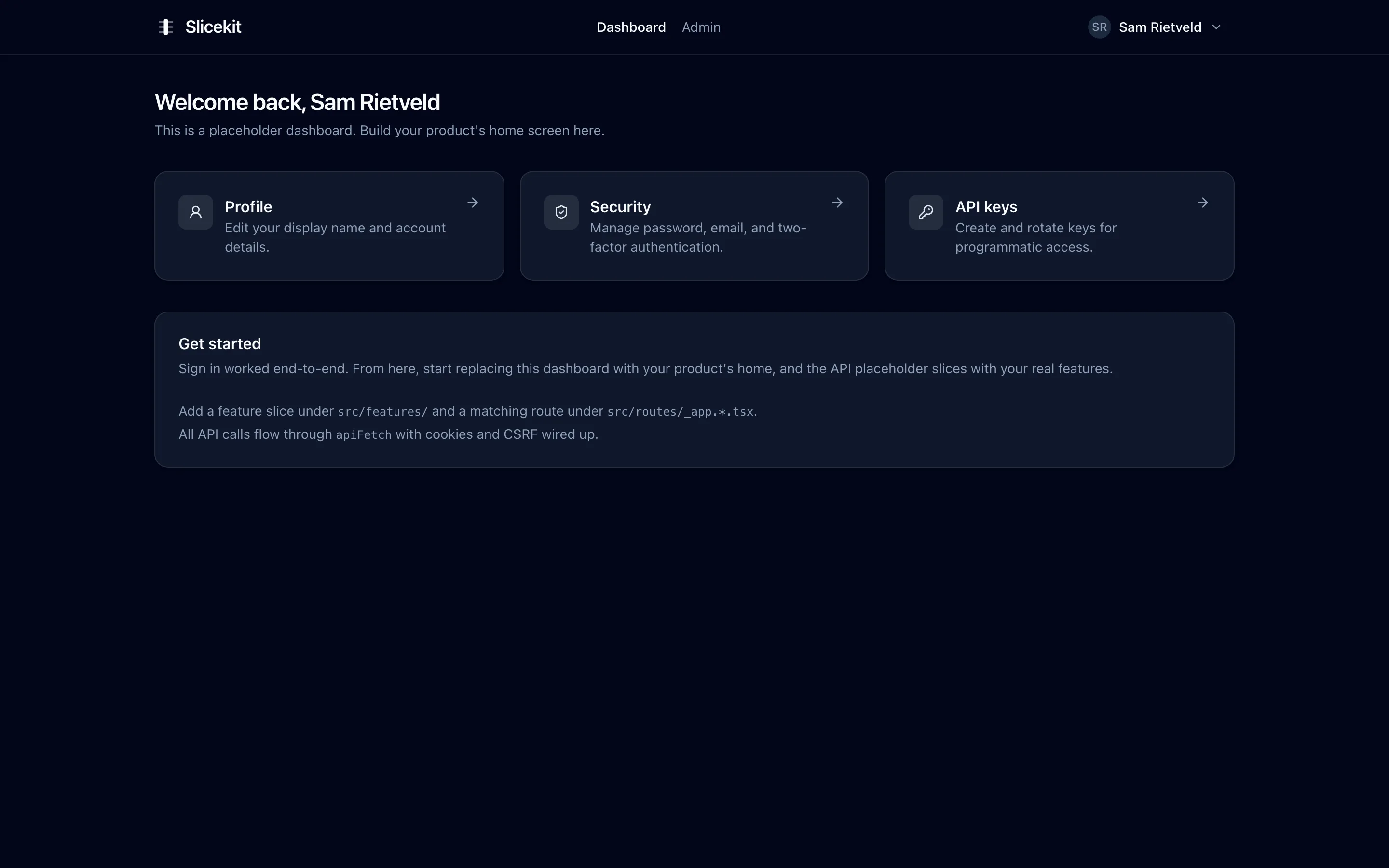Click the API keys card arrow
1389x868 pixels.
pos(1203,203)
